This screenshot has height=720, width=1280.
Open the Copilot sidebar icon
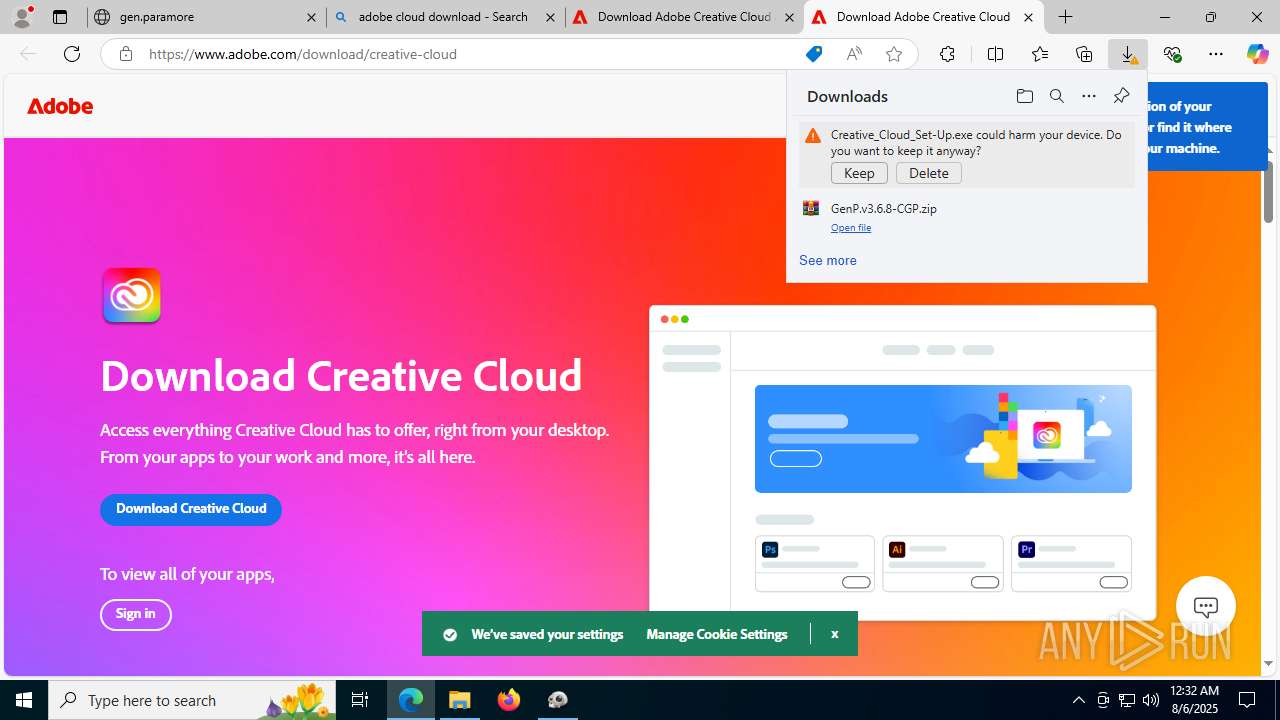(1257, 54)
